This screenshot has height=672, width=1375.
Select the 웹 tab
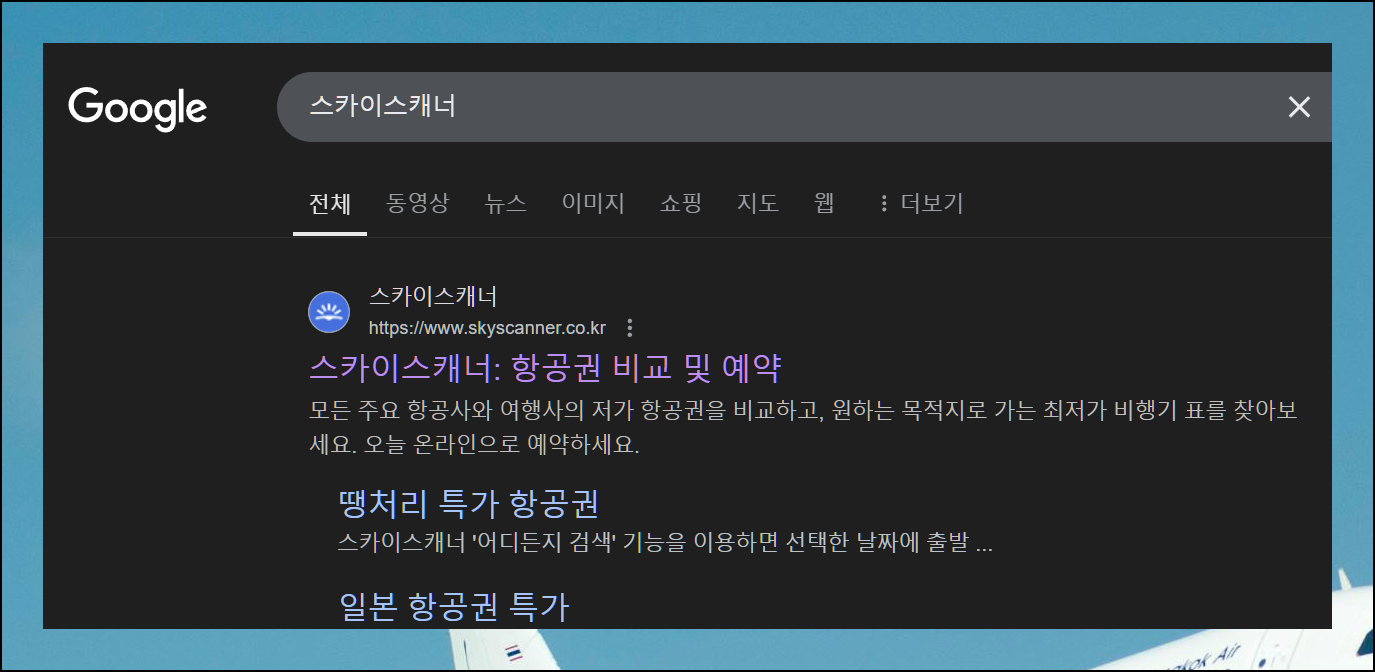pyautogui.click(x=824, y=204)
